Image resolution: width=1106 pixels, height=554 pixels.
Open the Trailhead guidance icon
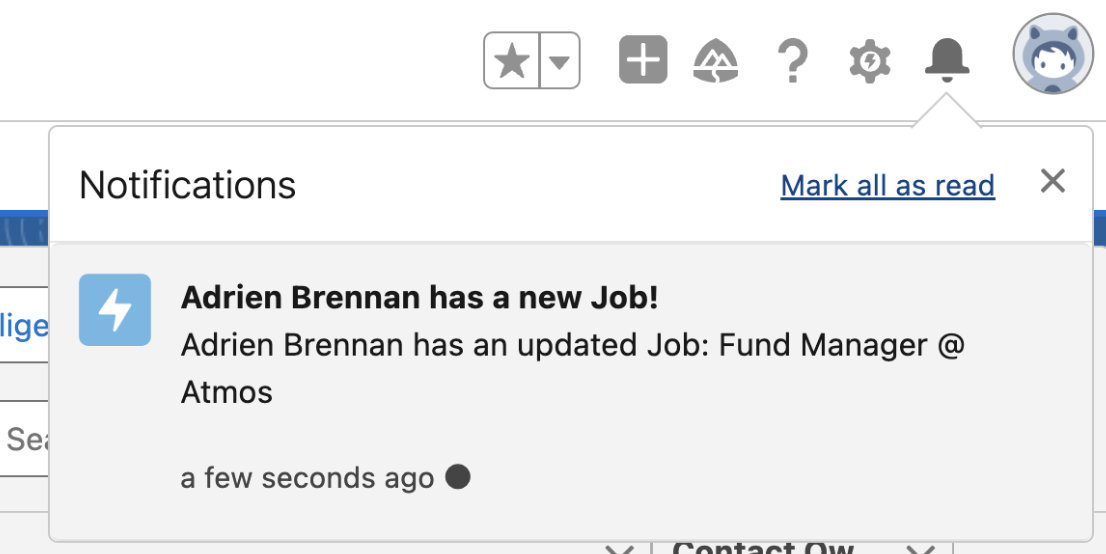click(x=716, y=62)
